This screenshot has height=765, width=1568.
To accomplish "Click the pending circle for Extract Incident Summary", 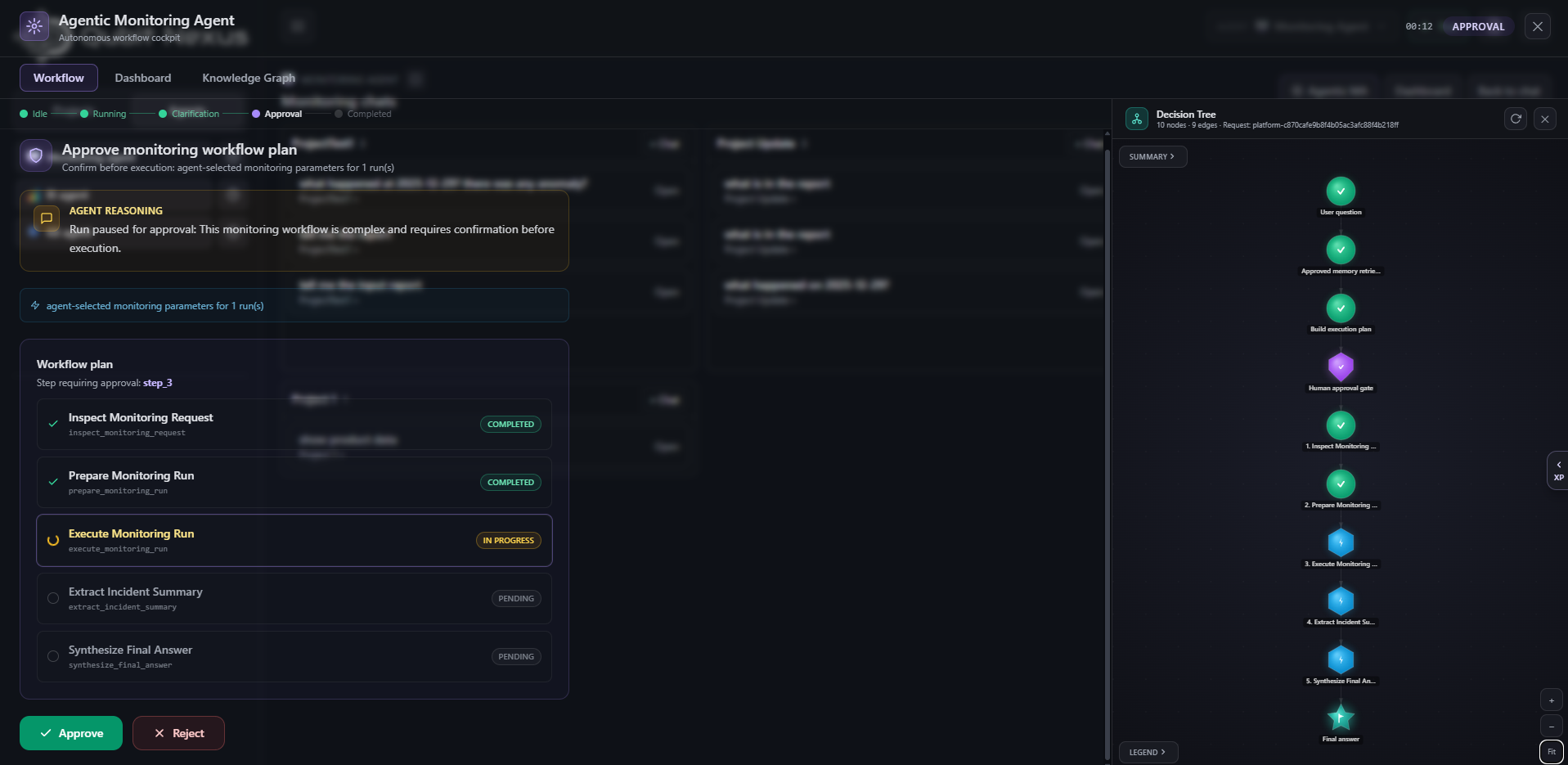I will 53,598.
